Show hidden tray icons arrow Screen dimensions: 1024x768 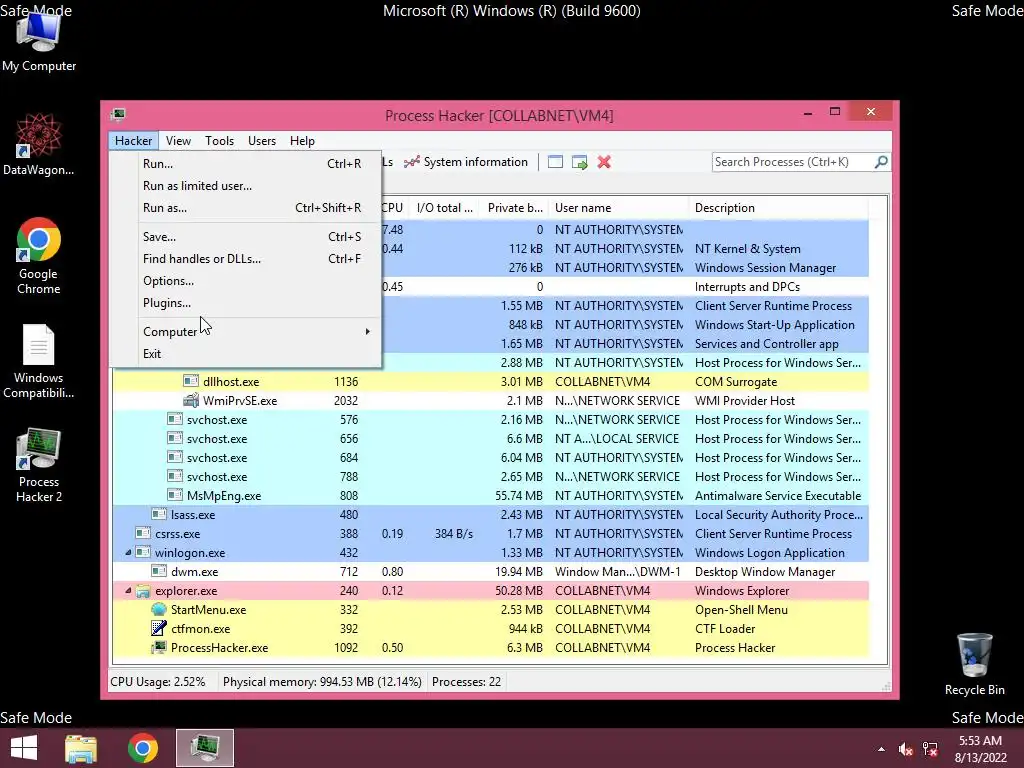pyautogui.click(x=881, y=749)
